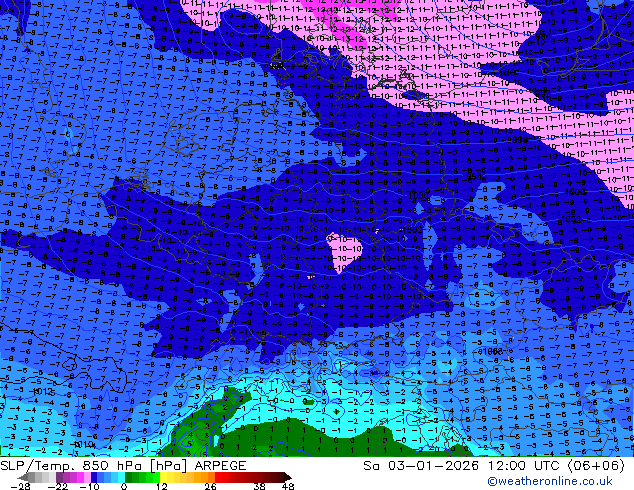Pick the bright red legend color after 26
This screenshot has width=634, height=490.
pyautogui.click(x=218, y=477)
